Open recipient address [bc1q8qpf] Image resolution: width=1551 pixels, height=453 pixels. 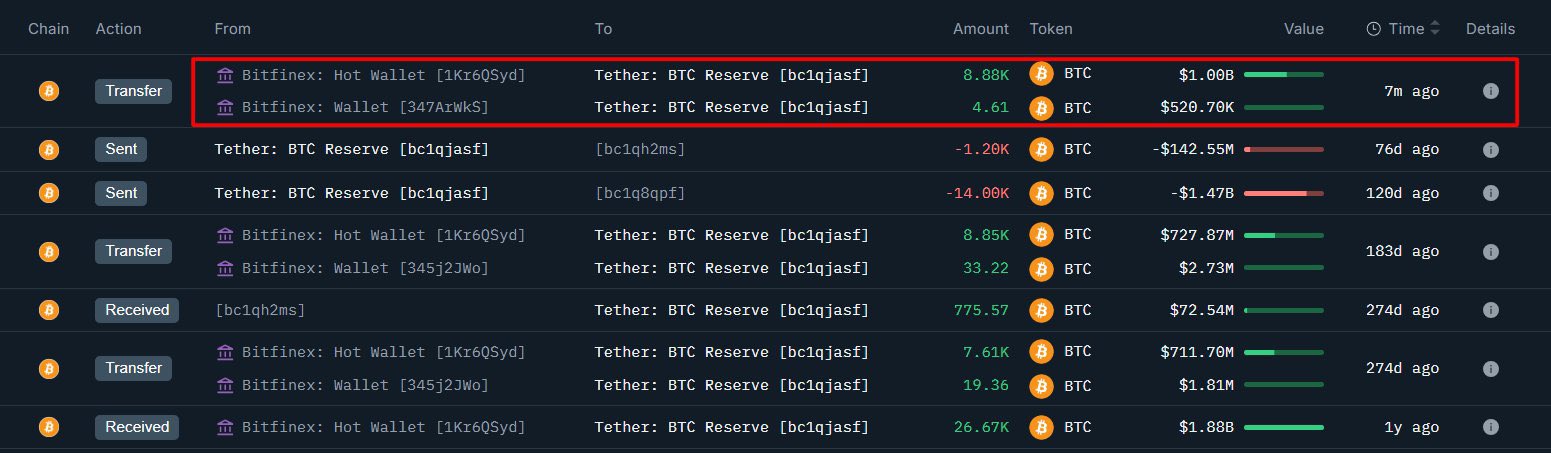pos(640,193)
